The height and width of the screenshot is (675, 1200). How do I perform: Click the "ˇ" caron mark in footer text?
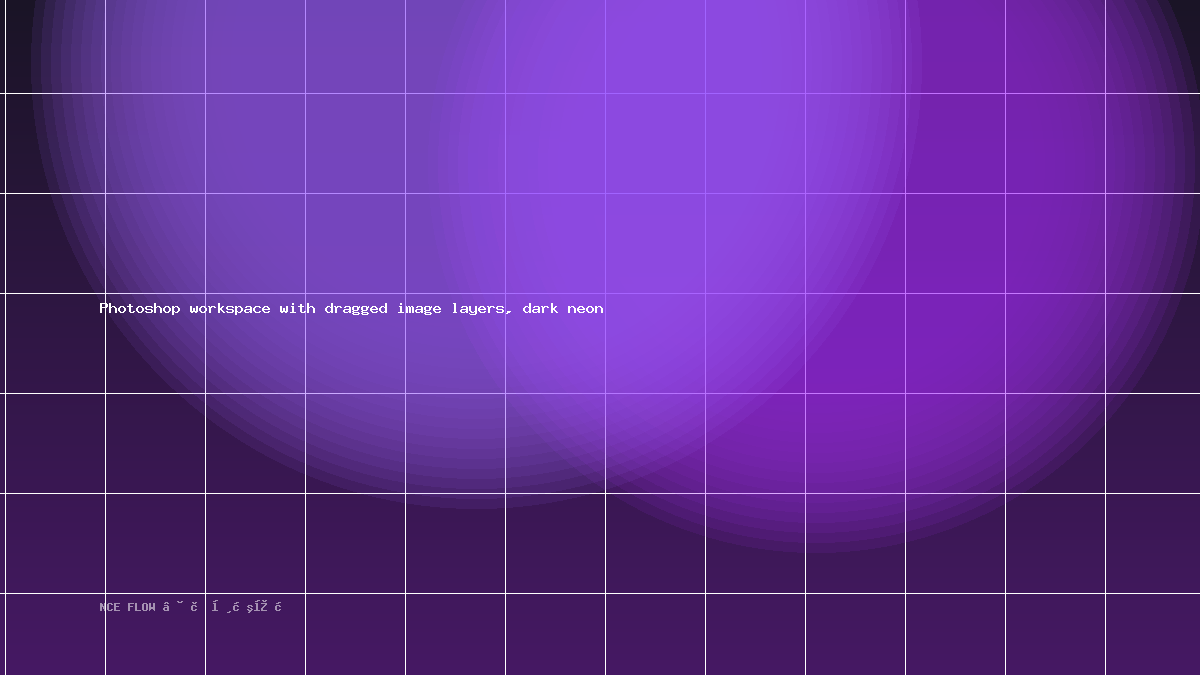pos(180,603)
